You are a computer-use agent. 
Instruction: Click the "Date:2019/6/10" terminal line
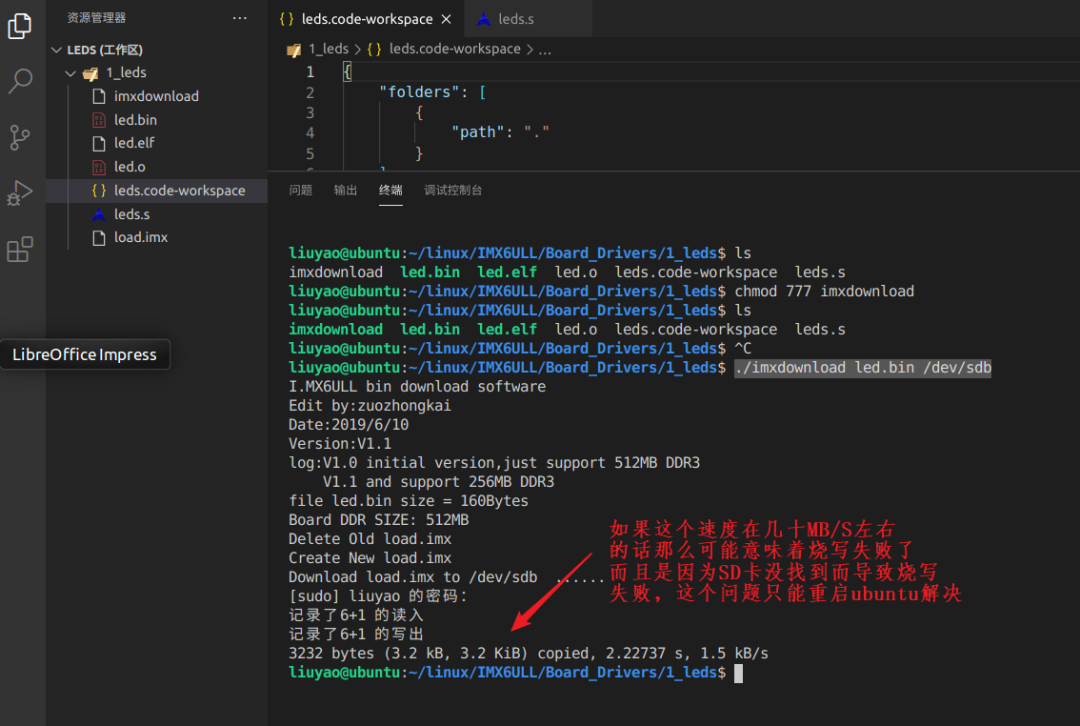349,425
